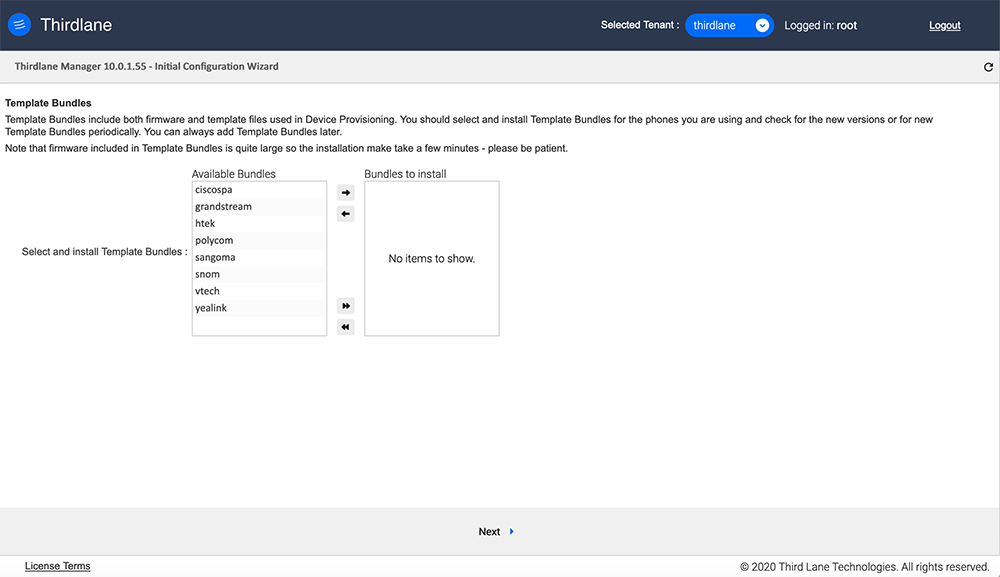
Task: Click the Next button
Action: (x=496, y=532)
